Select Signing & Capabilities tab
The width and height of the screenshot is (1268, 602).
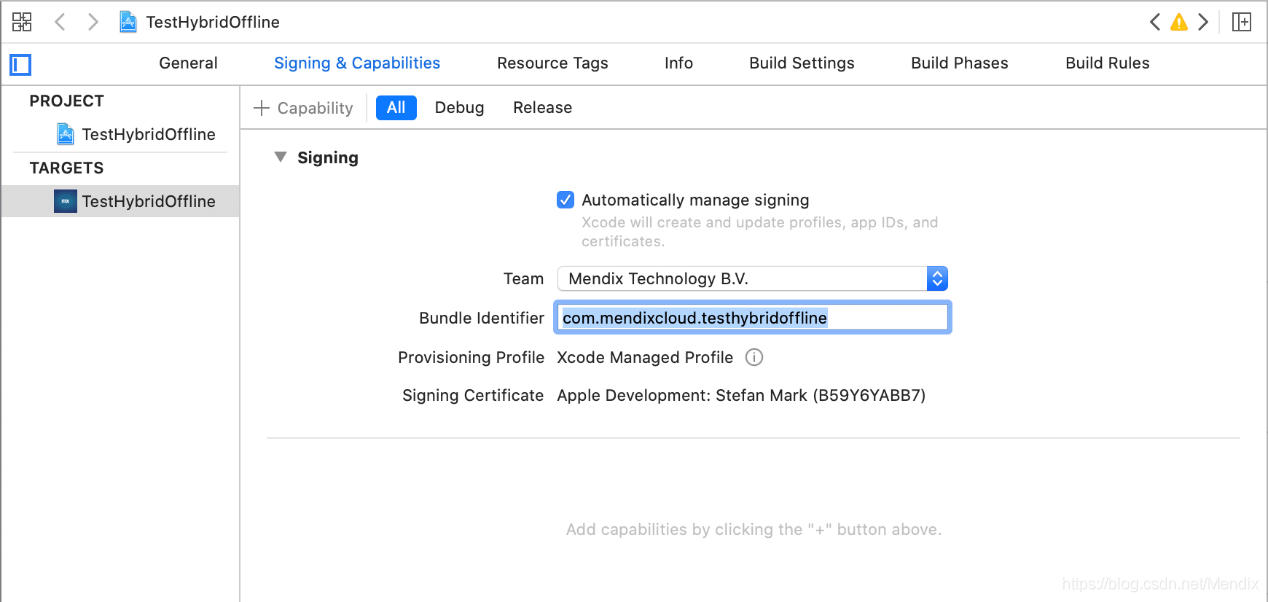click(x=357, y=63)
